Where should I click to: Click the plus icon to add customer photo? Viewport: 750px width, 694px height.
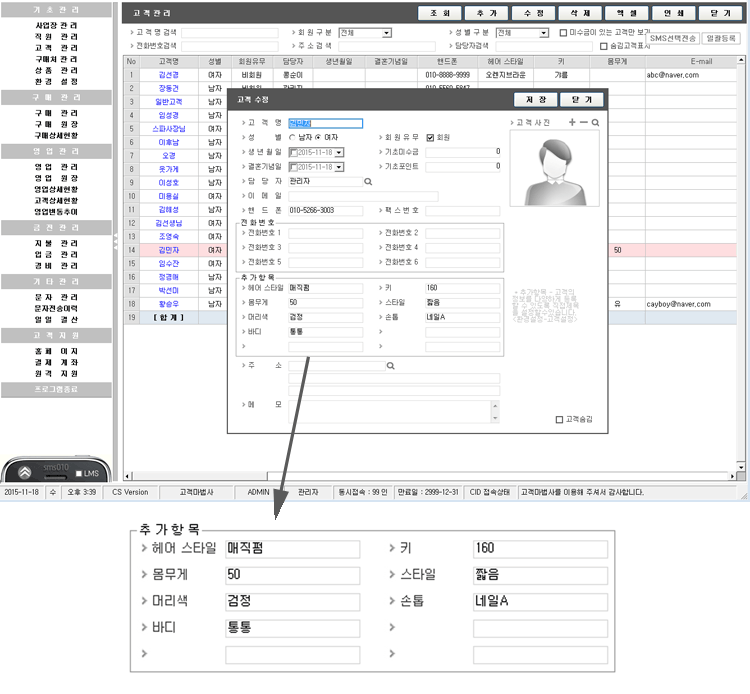[572, 122]
